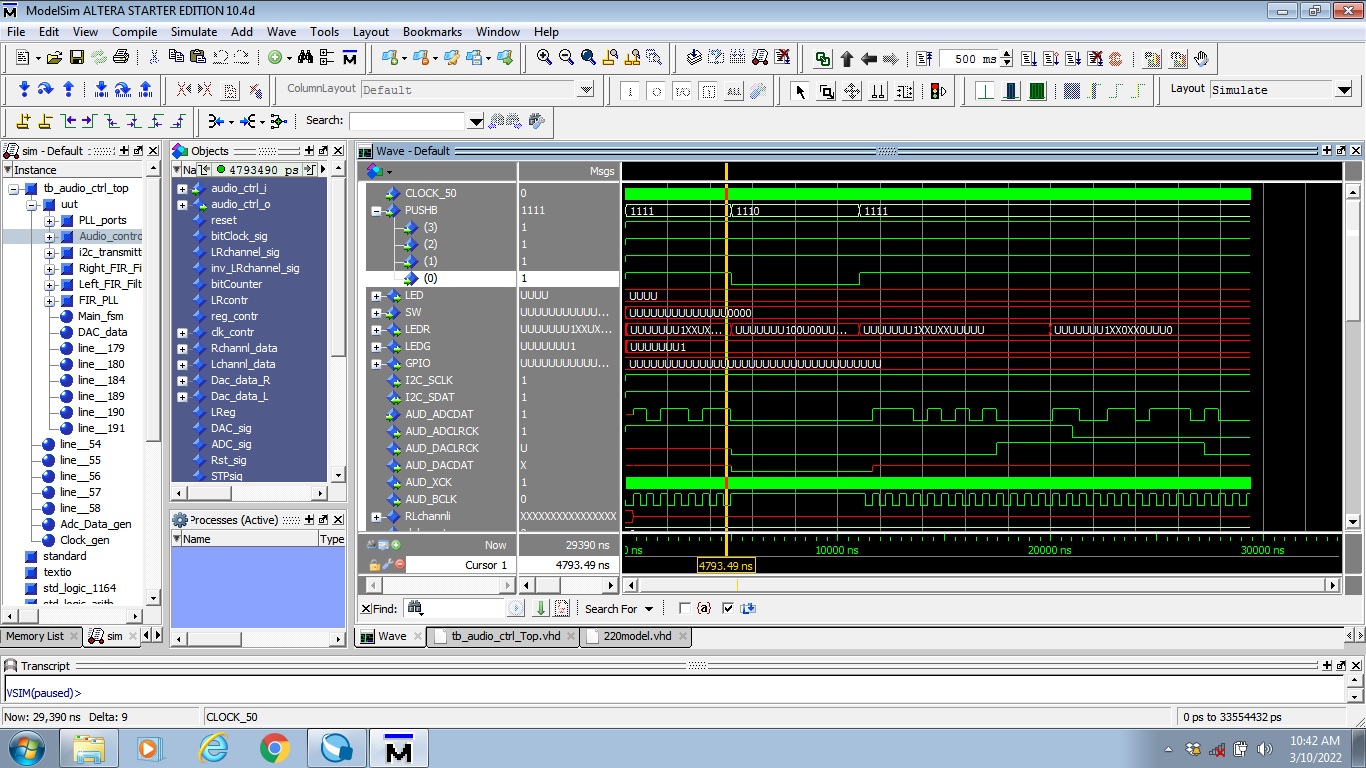Screen dimensions: 1366x768
Task: Click the Run icon beside the 500 ms field
Action: [1029, 58]
